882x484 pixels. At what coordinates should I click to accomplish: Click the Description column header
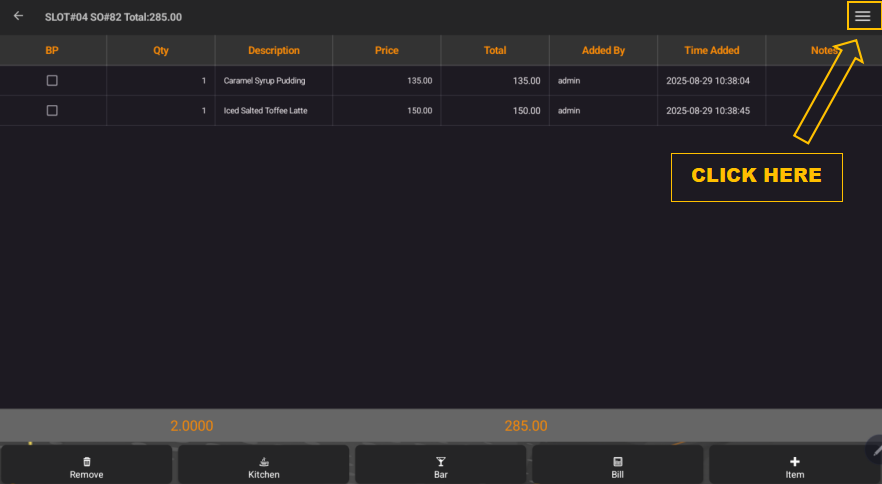274,50
